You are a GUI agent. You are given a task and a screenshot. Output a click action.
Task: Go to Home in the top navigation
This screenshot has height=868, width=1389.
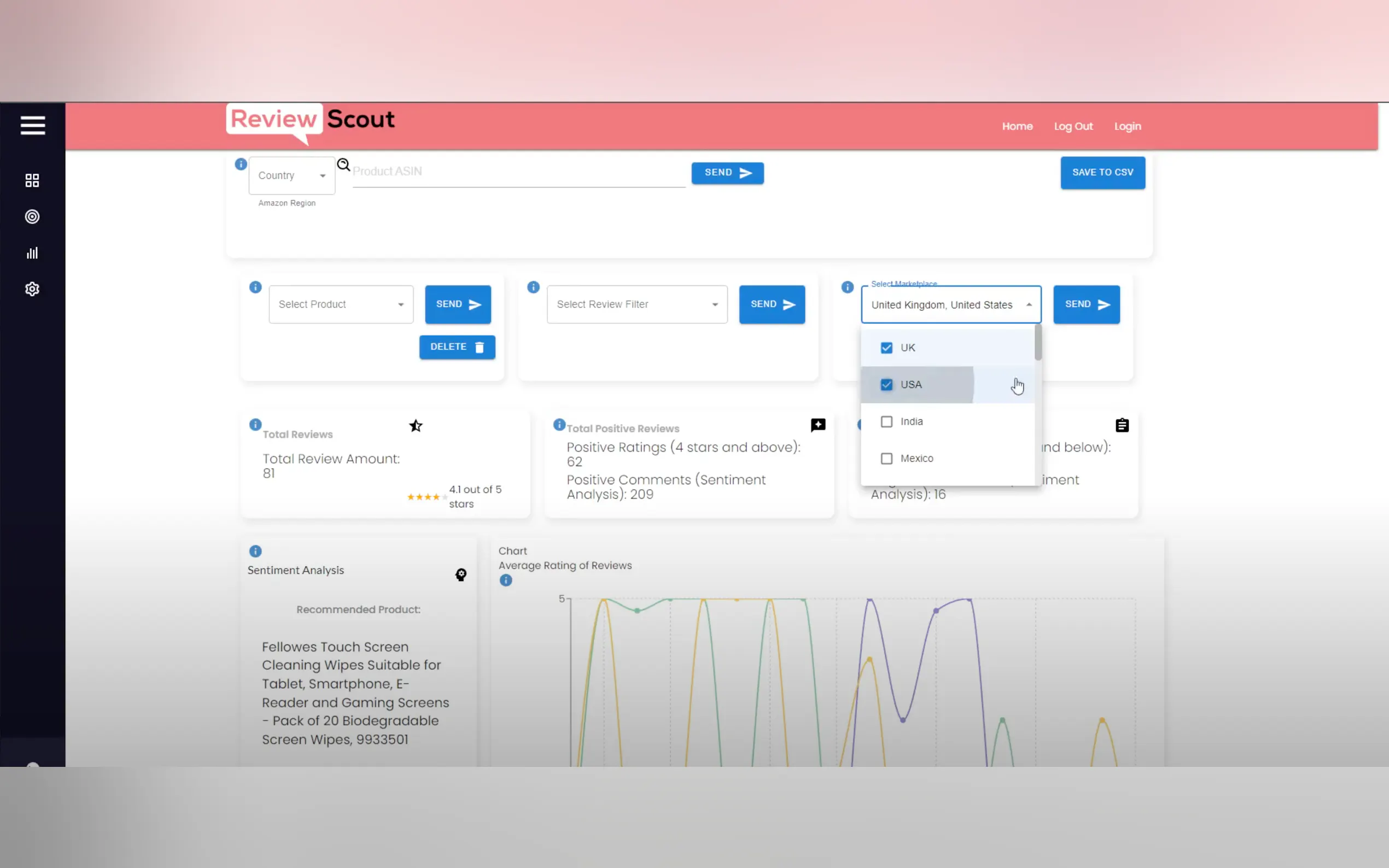coord(1017,126)
